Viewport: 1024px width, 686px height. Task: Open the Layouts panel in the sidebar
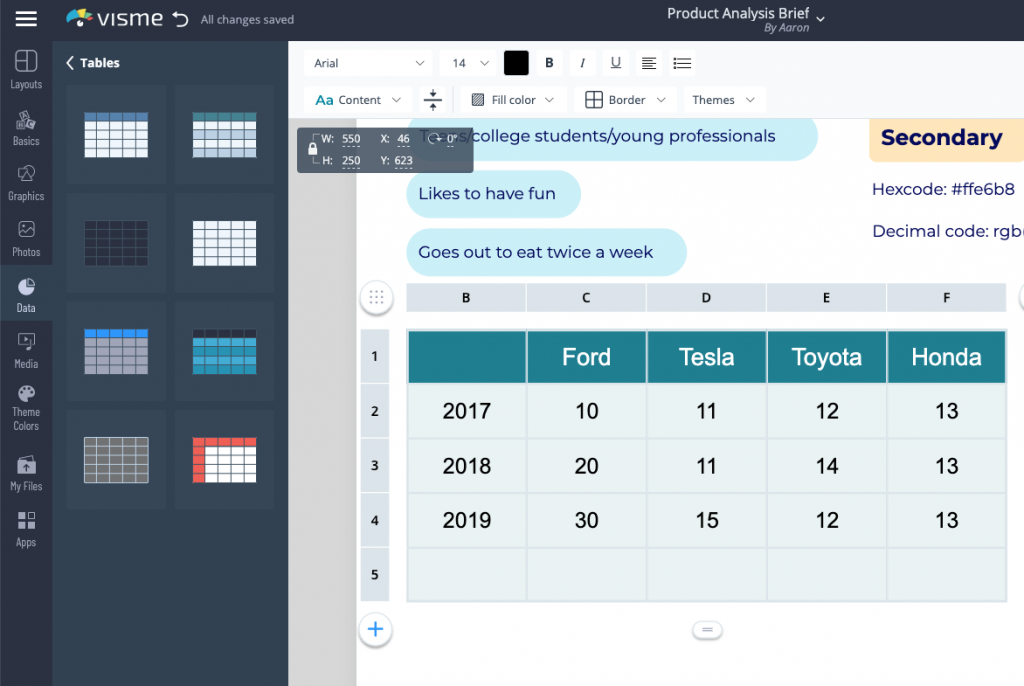(x=26, y=70)
